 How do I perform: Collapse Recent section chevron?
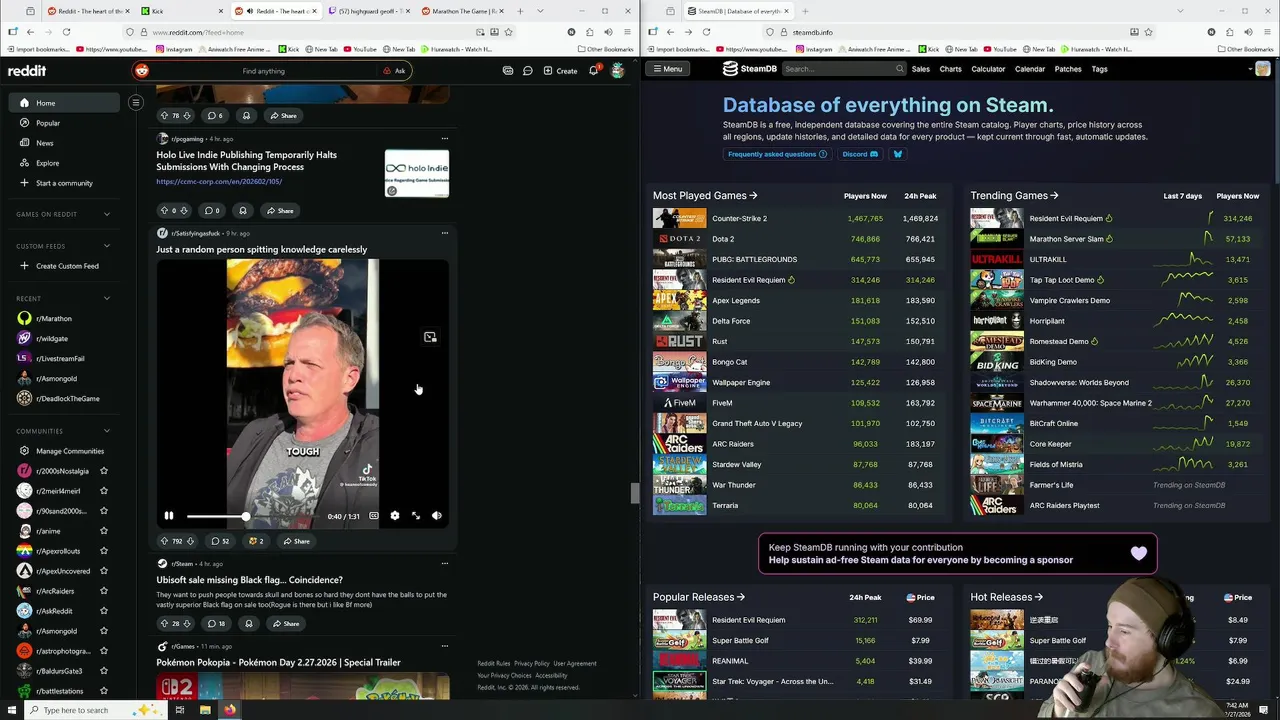[x=107, y=298]
